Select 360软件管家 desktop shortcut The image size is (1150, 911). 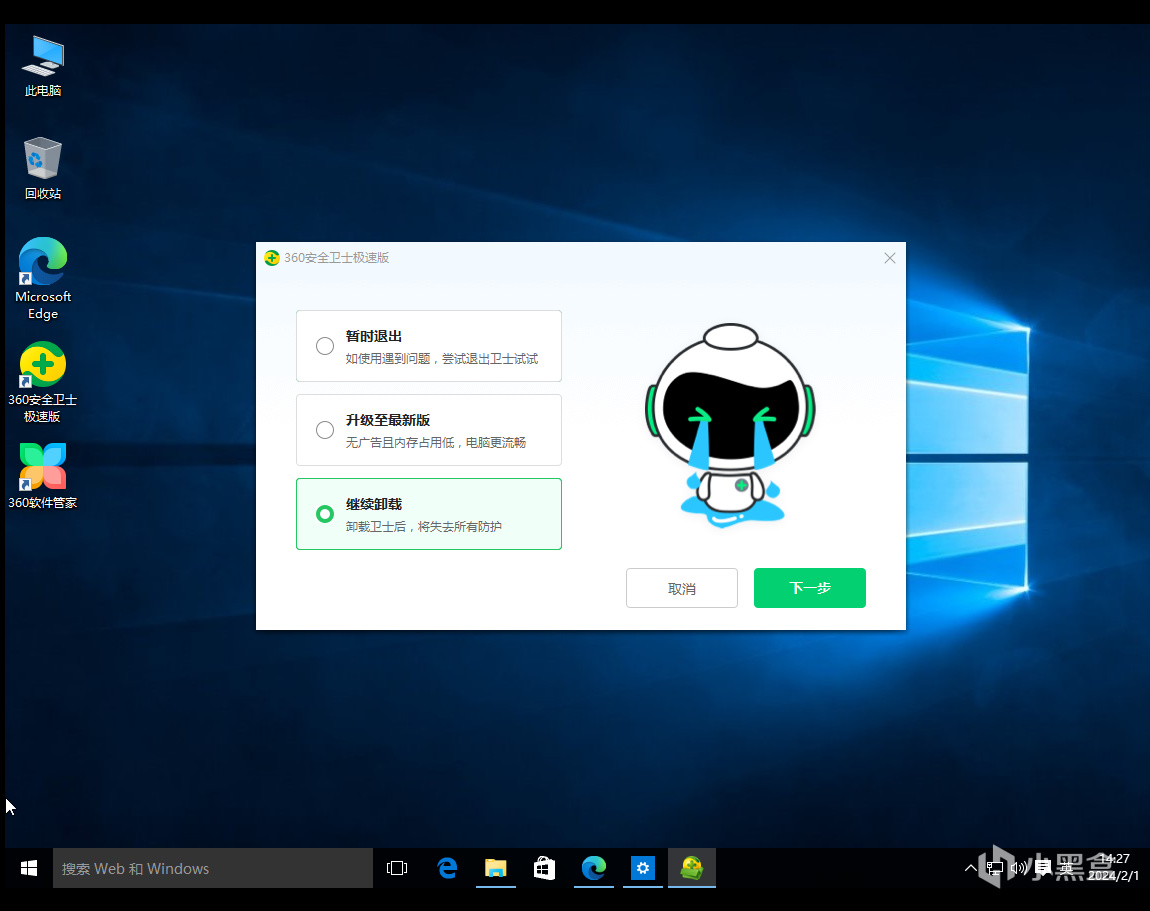(43, 476)
